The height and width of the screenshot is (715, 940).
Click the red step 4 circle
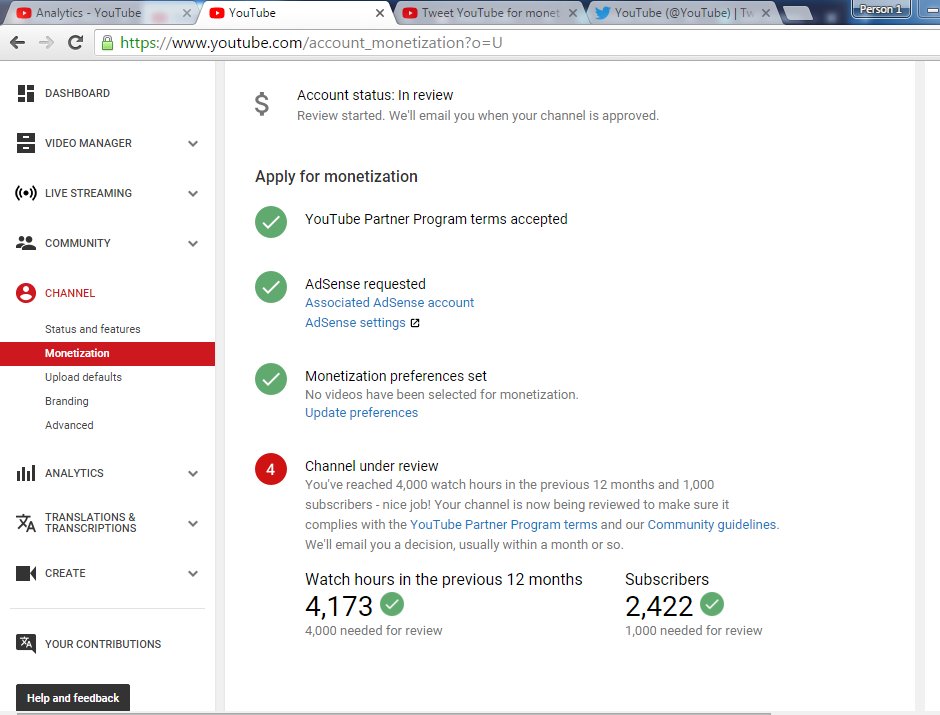(x=271, y=469)
